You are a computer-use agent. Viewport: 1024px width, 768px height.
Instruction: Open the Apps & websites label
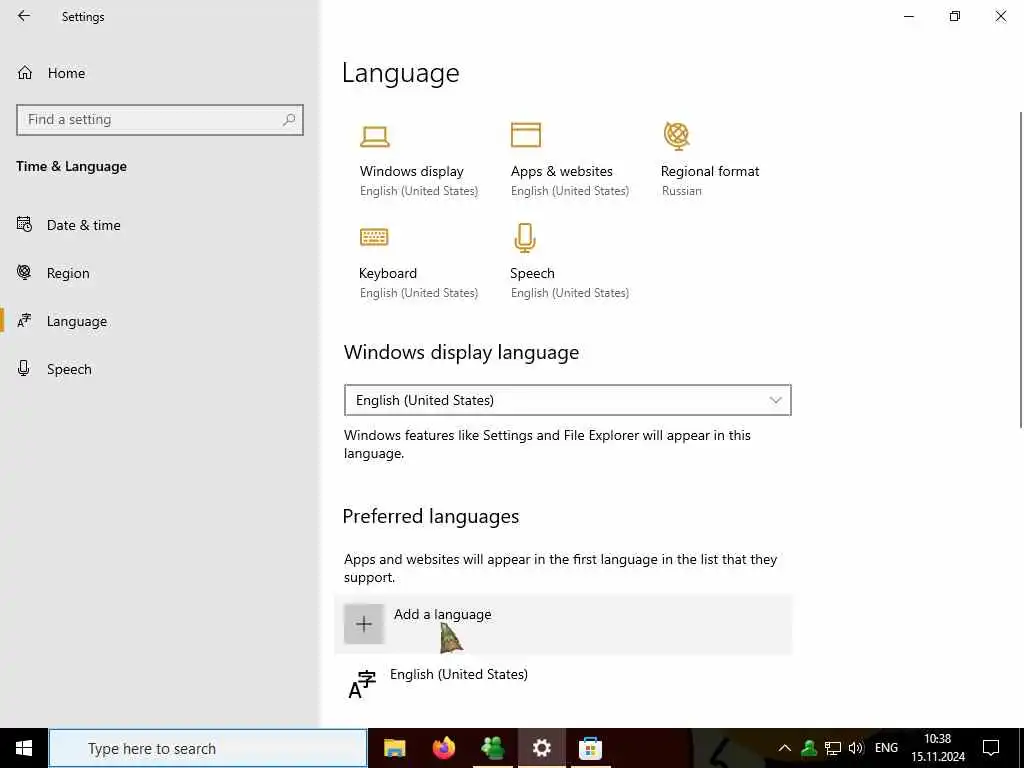pos(562,171)
